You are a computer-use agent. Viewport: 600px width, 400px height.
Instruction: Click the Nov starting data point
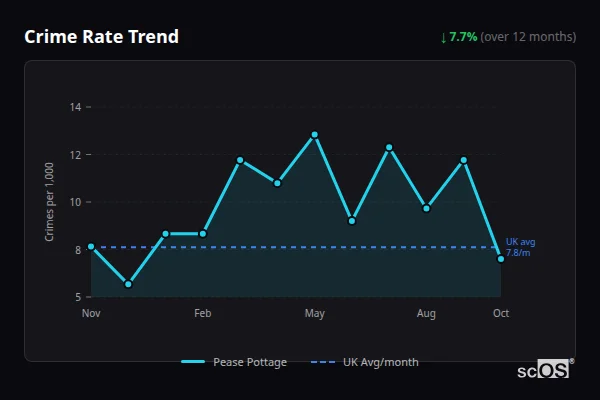pos(91,247)
